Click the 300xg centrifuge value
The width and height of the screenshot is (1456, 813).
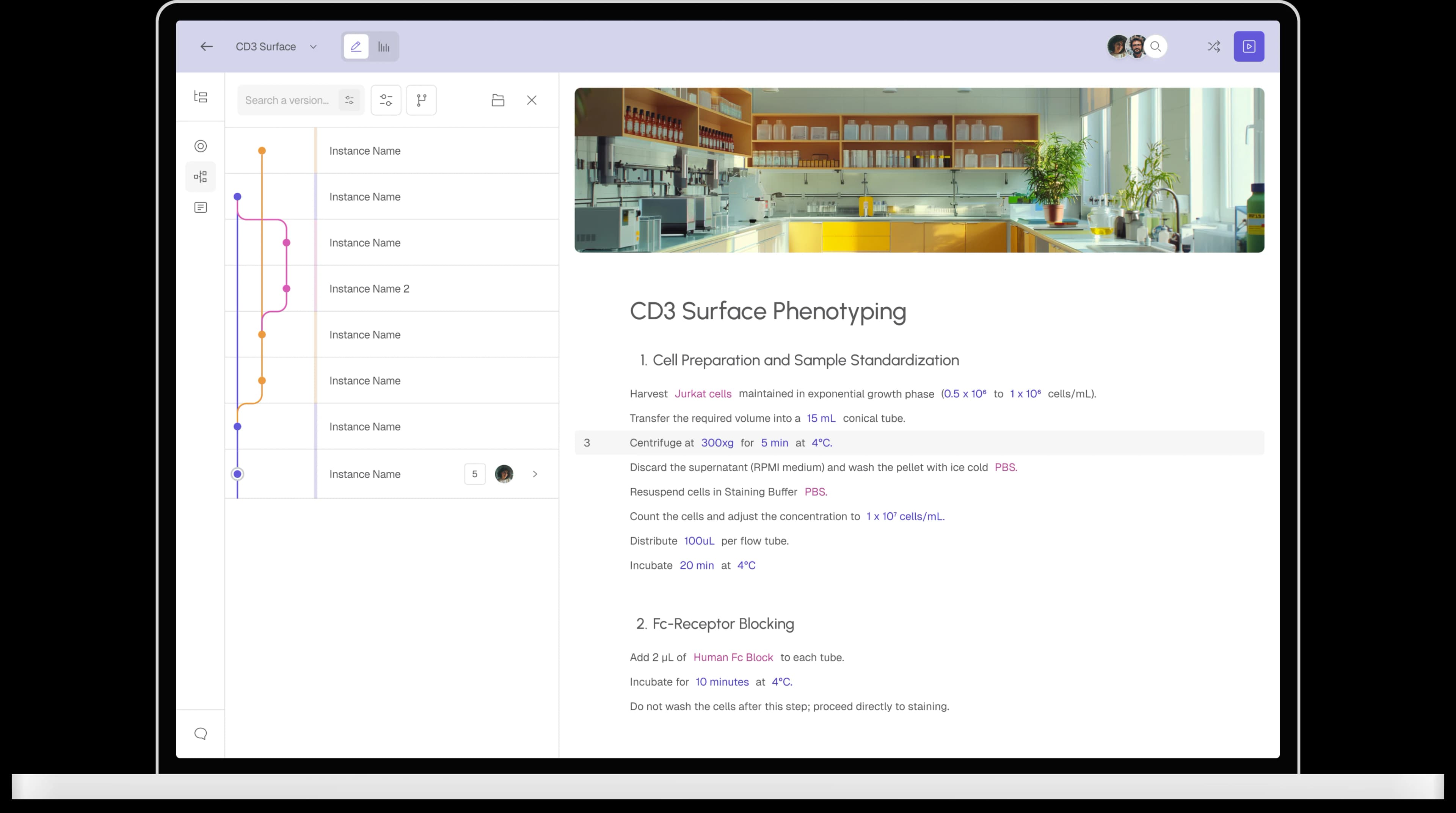pyautogui.click(x=717, y=443)
